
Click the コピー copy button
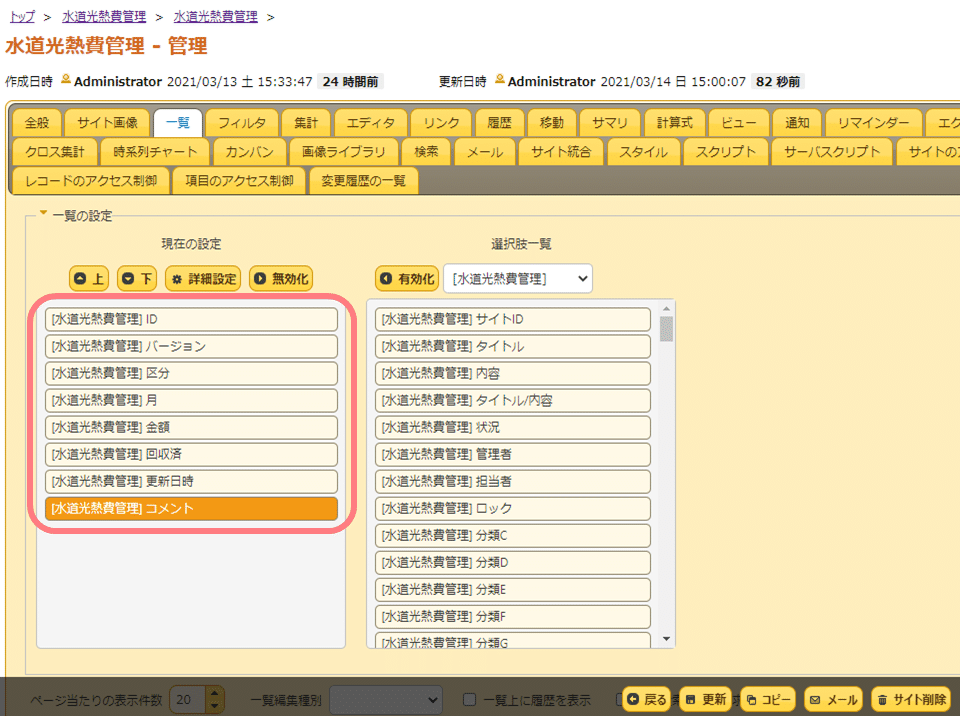[x=768, y=699]
